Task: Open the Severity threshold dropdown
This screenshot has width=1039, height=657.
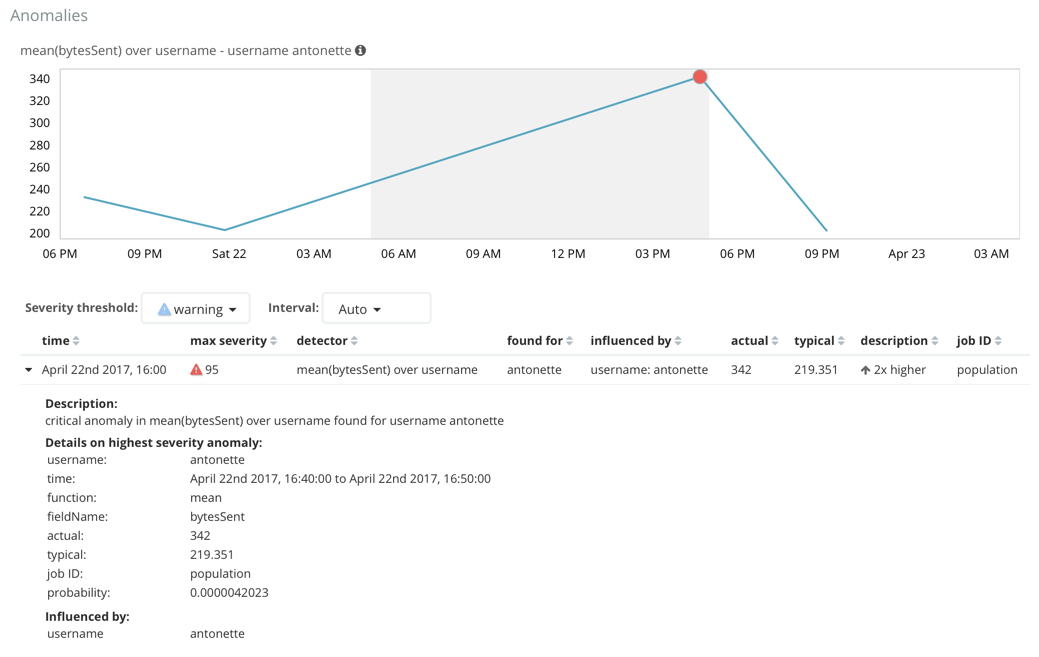Action: click(x=196, y=309)
